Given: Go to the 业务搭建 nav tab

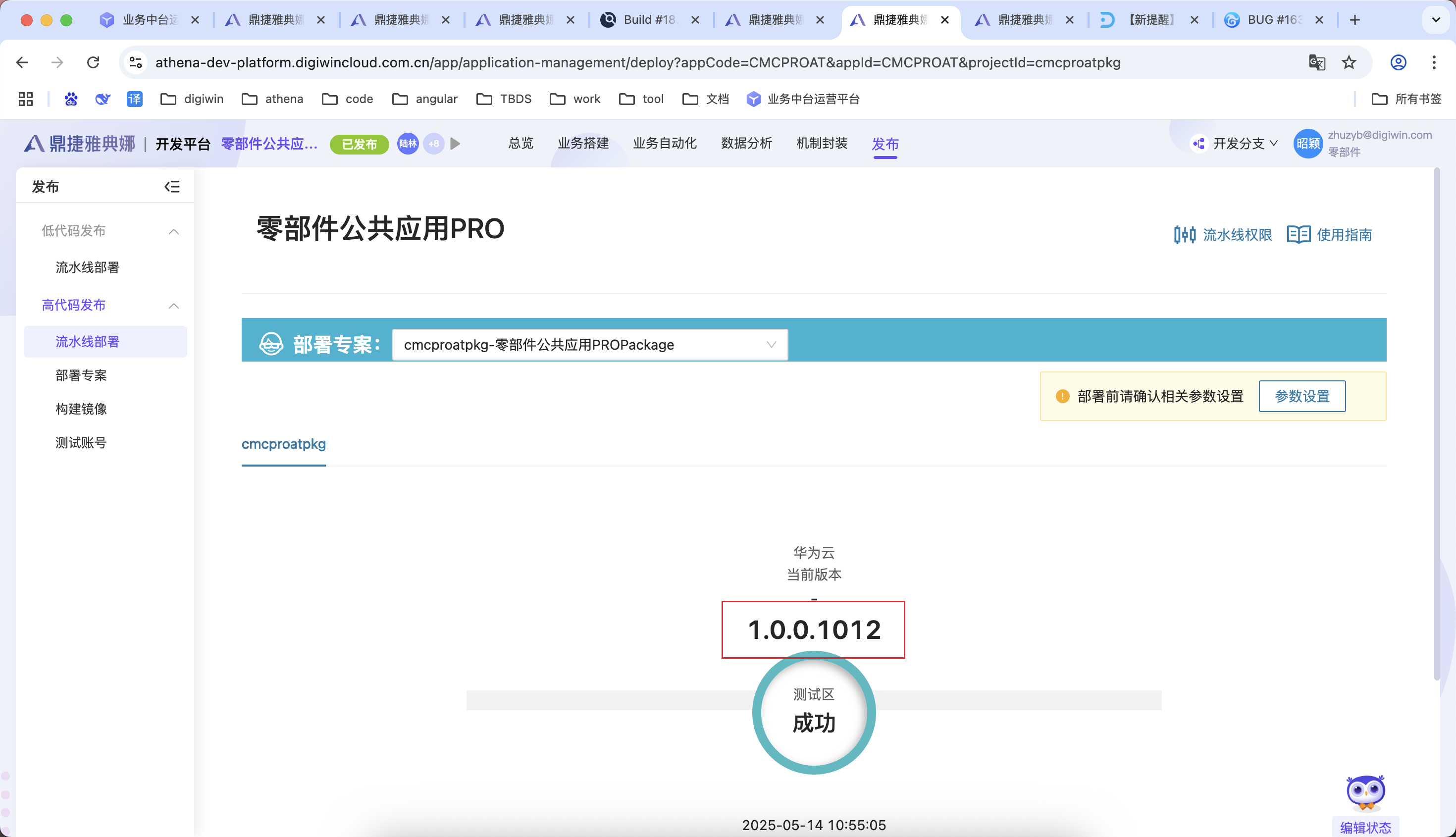Looking at the screenshot, I should point(583,143).
